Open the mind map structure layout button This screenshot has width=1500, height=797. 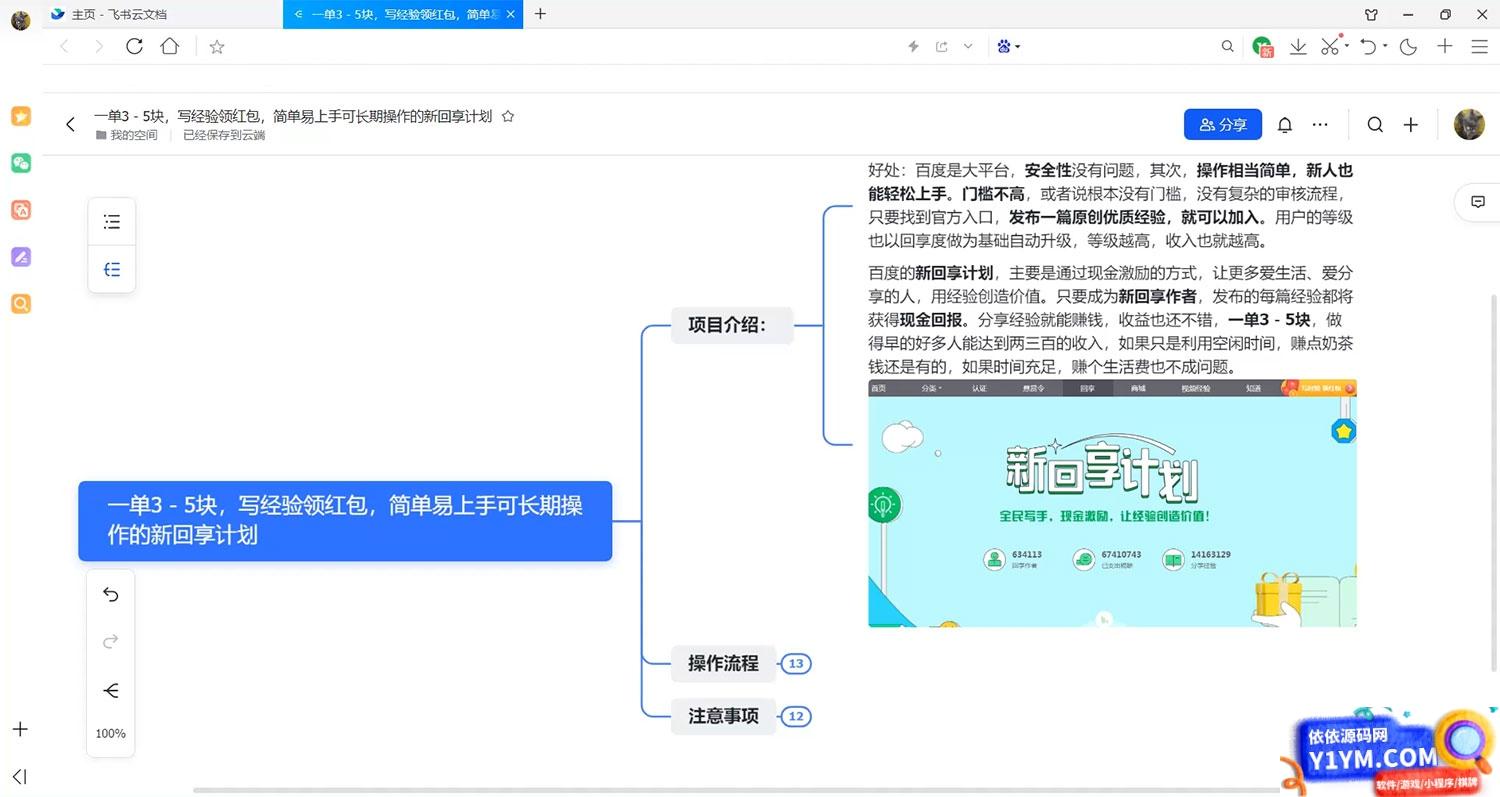pyautogui.click(x=111, y=690)
